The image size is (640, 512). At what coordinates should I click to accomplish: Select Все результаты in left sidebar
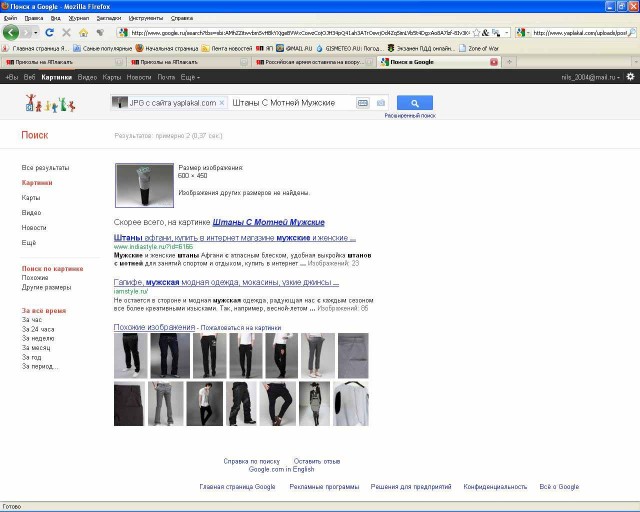click(x=45, y=168)
